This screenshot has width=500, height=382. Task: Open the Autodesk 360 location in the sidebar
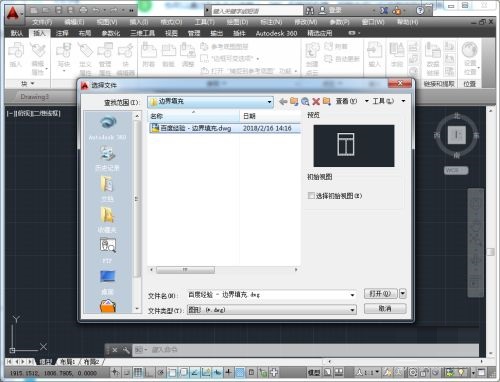pyautogui.click(x=107, y=127)
